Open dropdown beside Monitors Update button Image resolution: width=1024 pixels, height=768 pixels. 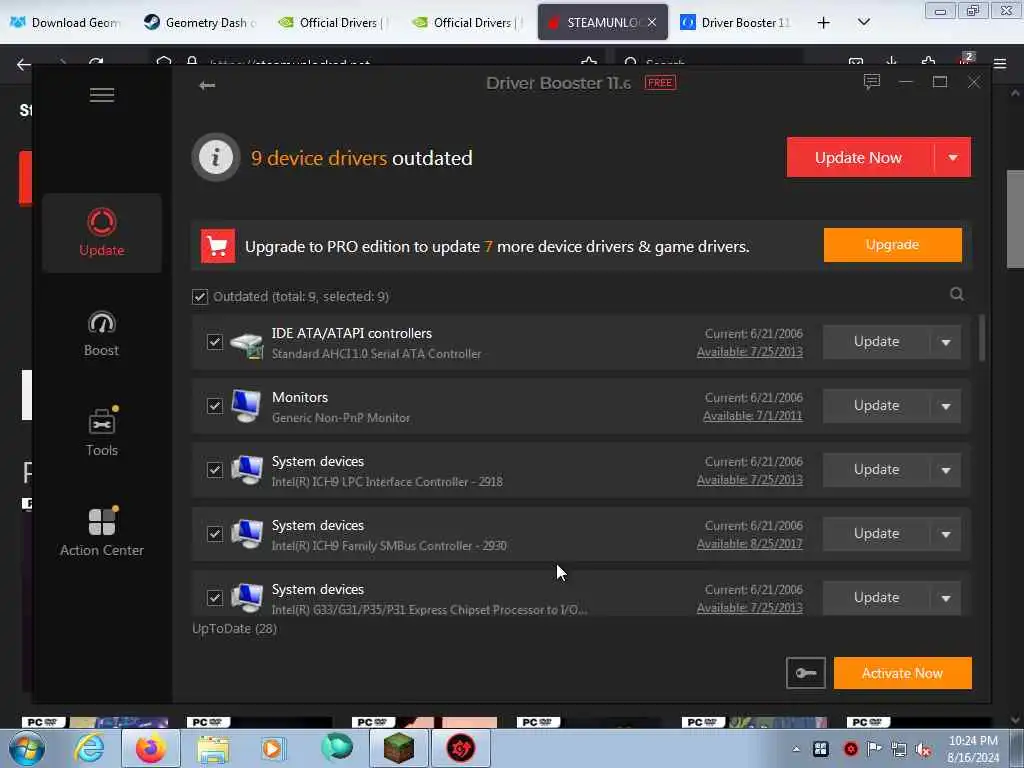[946, 406]
